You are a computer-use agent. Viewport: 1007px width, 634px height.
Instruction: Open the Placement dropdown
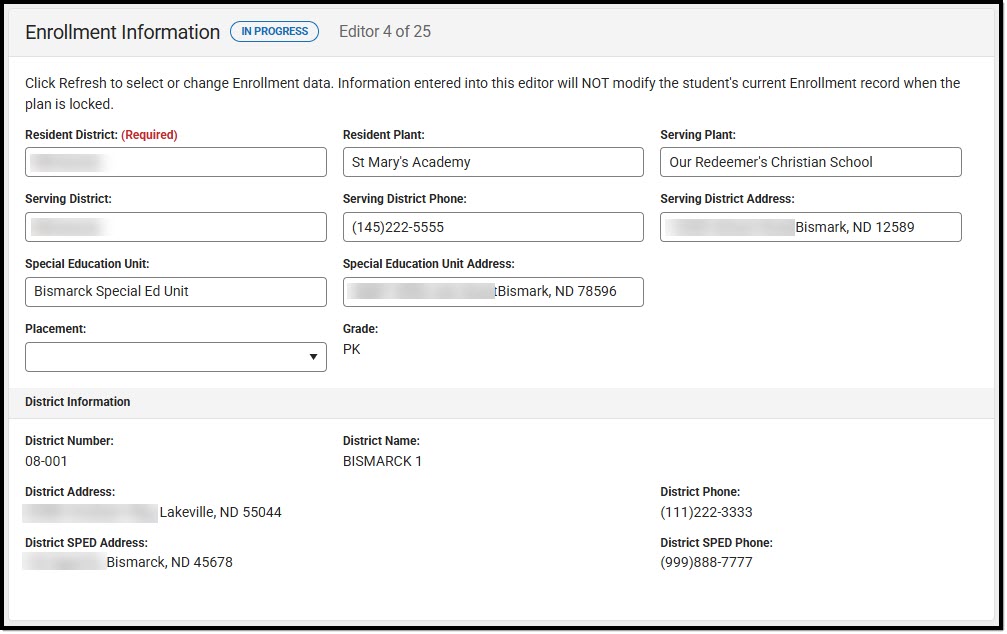click(x=175, y=357)
